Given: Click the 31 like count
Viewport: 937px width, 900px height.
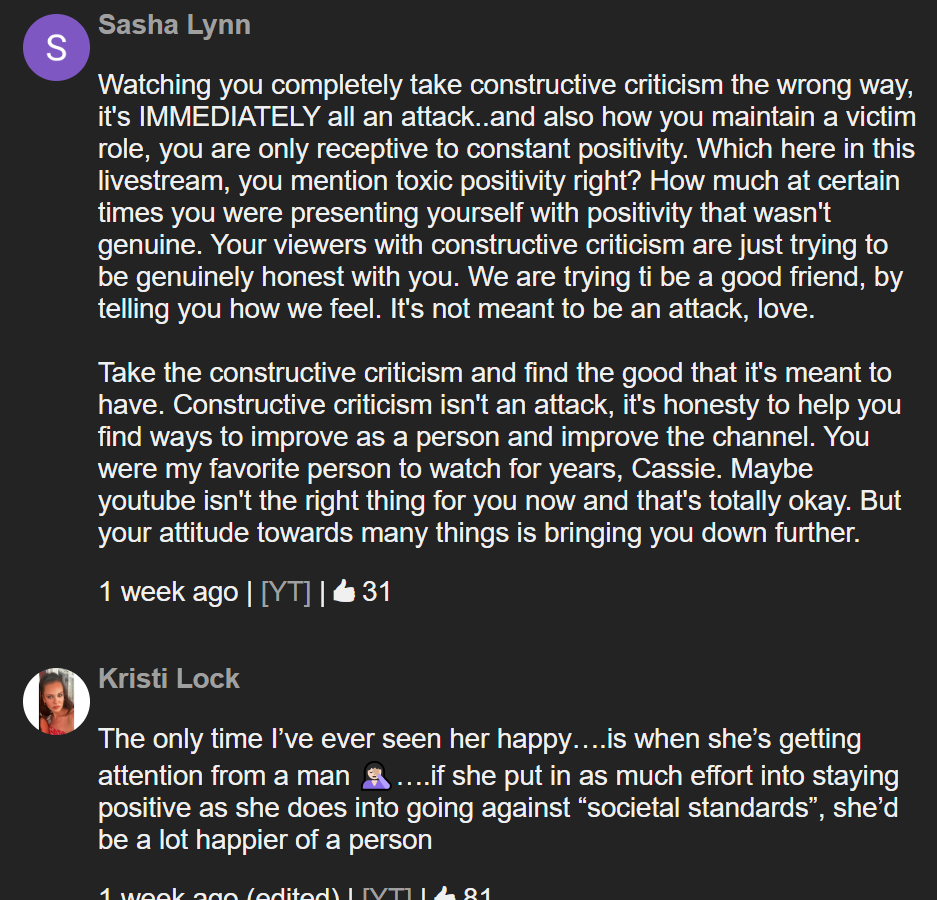Looking at the screenshot, I should coord(376,592).
